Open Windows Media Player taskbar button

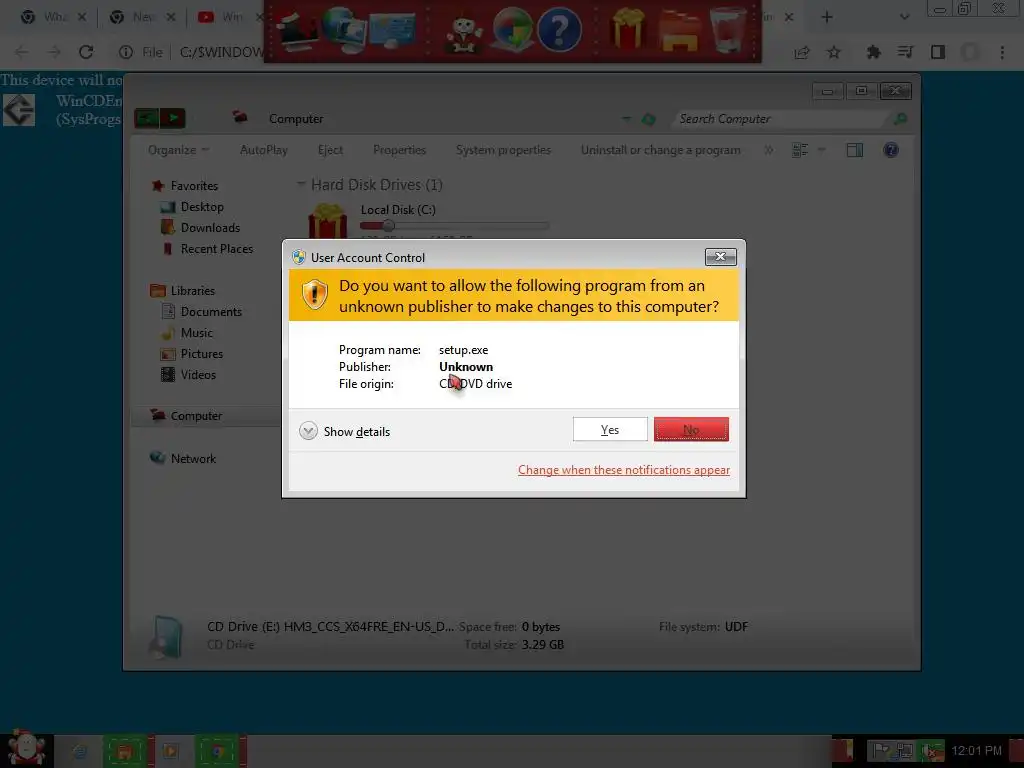170,751
